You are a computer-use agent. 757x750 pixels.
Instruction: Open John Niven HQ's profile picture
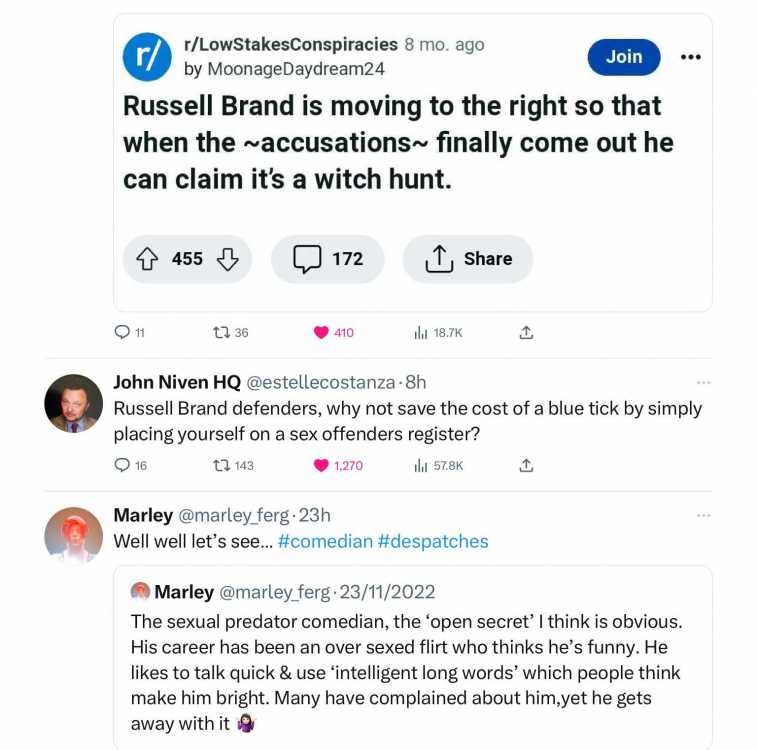point(73,403)
